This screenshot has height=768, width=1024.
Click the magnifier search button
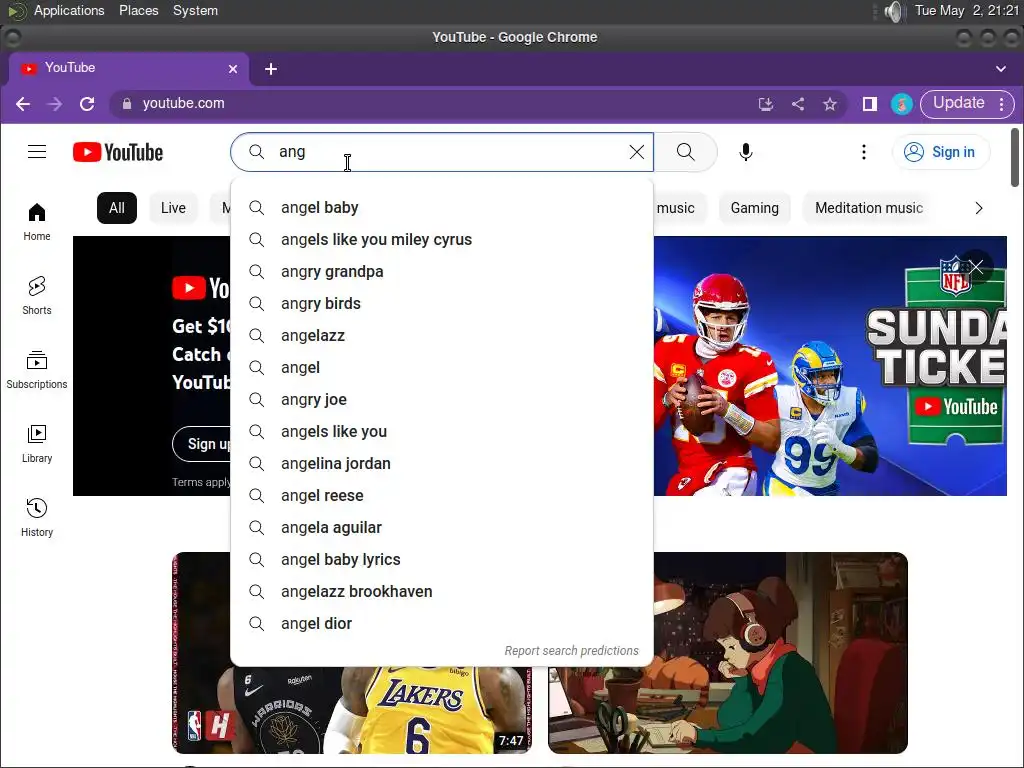[686, 152]
